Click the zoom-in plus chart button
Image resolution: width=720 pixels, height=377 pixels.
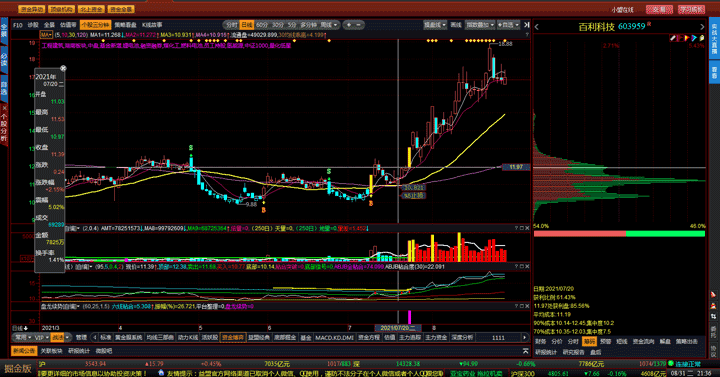tap(349, 25)
